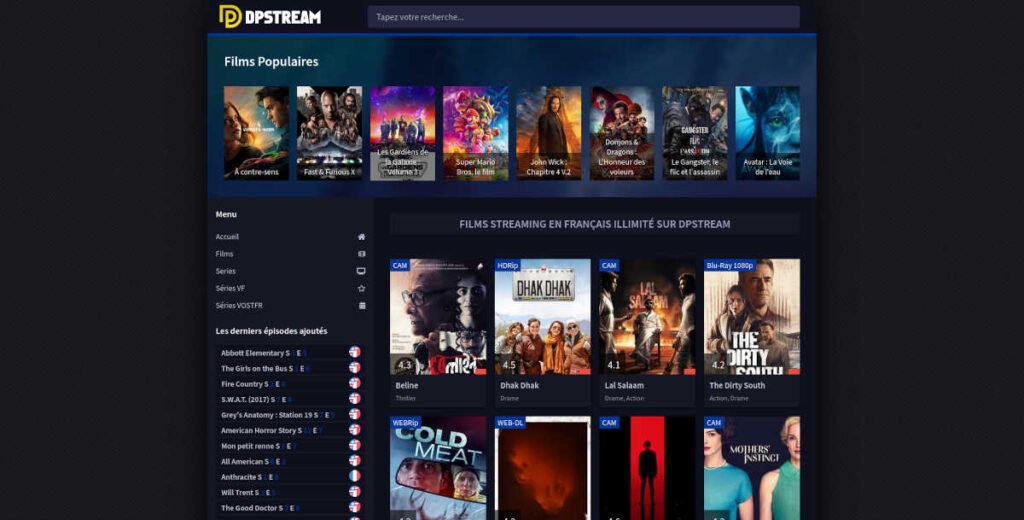
Task: Open Super Mario Bros, le film poster
Action: tap(475, 133)
